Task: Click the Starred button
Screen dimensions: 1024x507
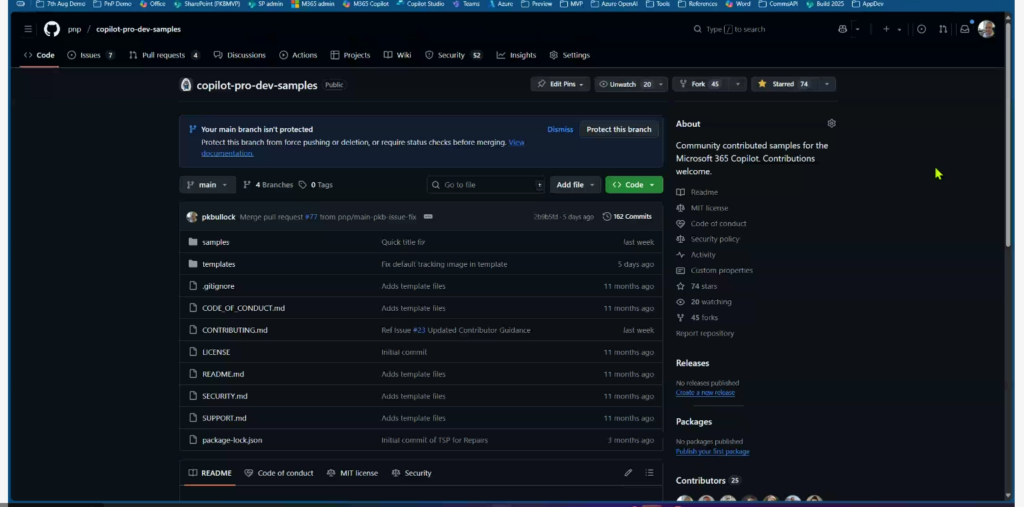Action: pos(784,84)
